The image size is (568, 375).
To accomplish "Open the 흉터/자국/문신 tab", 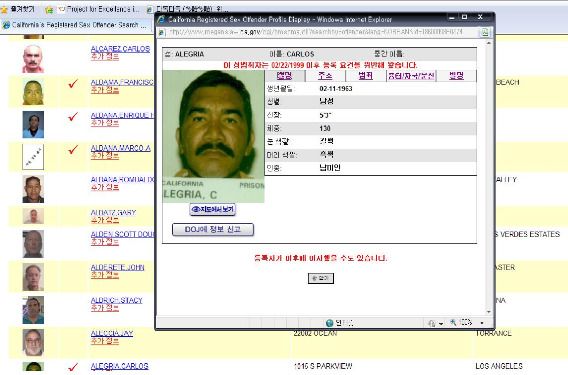I will 411,75.
